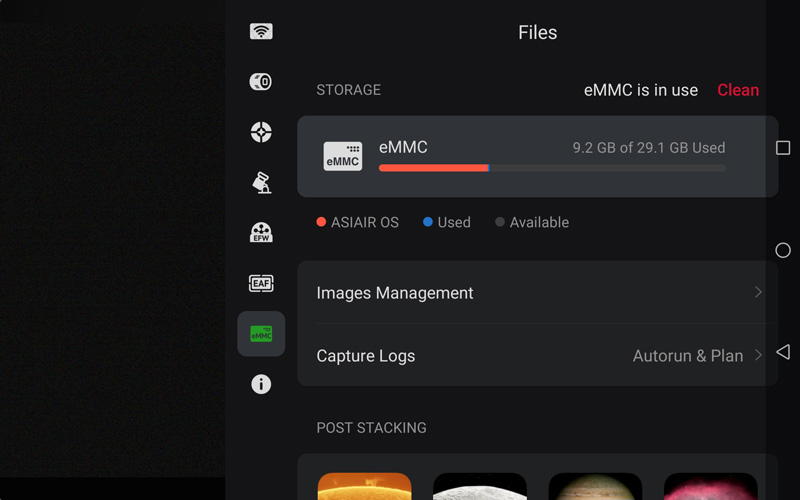This screenshot has width=800, height=500.
Task: Open the Sun post stacking thumbnail
Action: pos(364,486)
